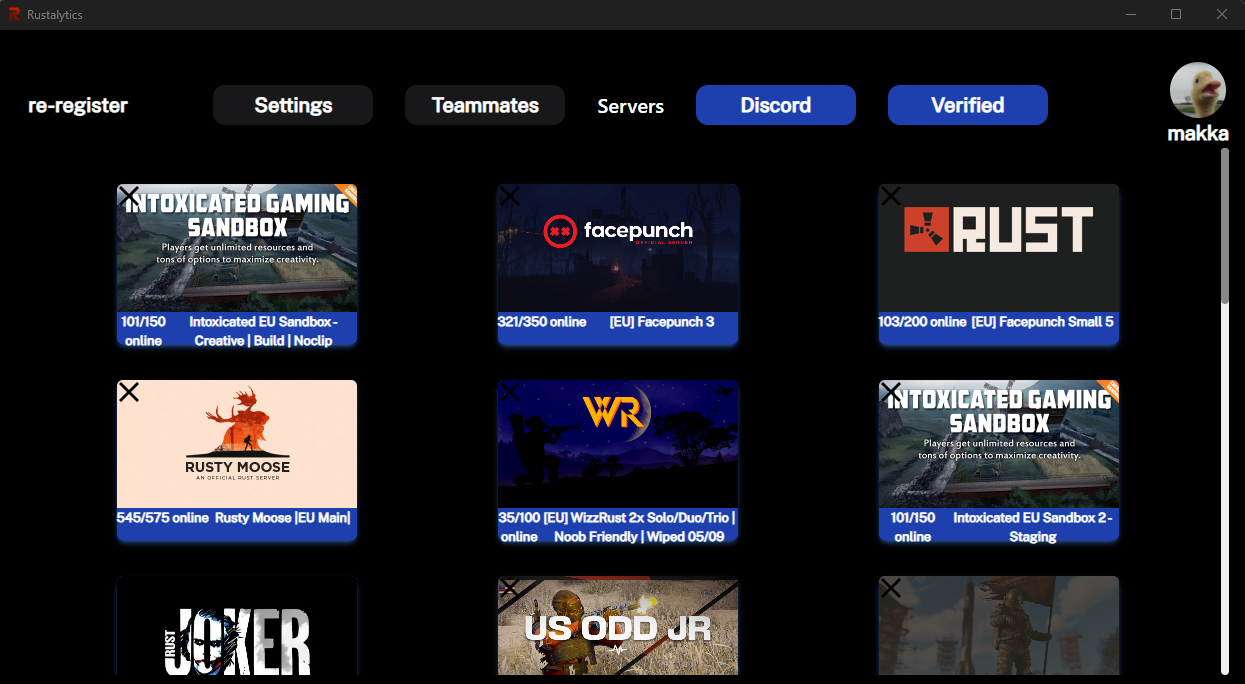Click X on Intoxicated EU Sandbox 2 Staging
Viewport: 1245px width, 684px height.
891,392
